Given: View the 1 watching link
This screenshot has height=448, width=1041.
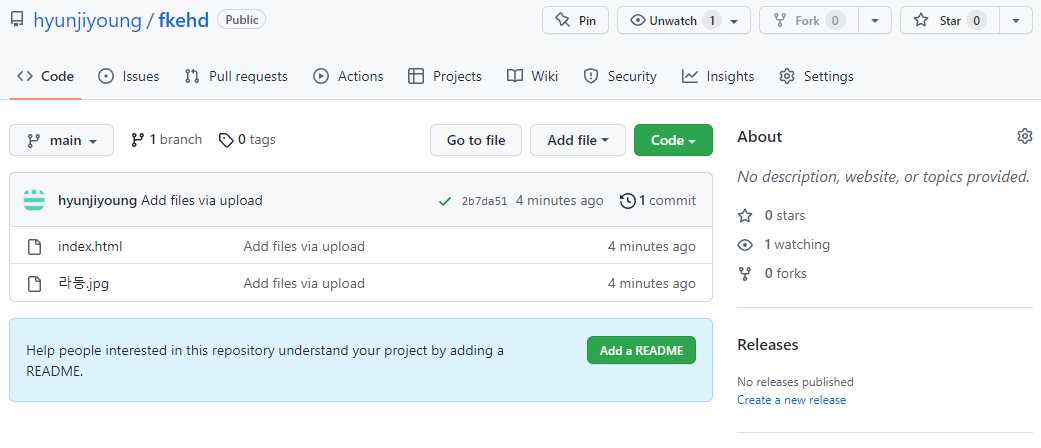Looking at the screenshot, I should click(783, 244).
